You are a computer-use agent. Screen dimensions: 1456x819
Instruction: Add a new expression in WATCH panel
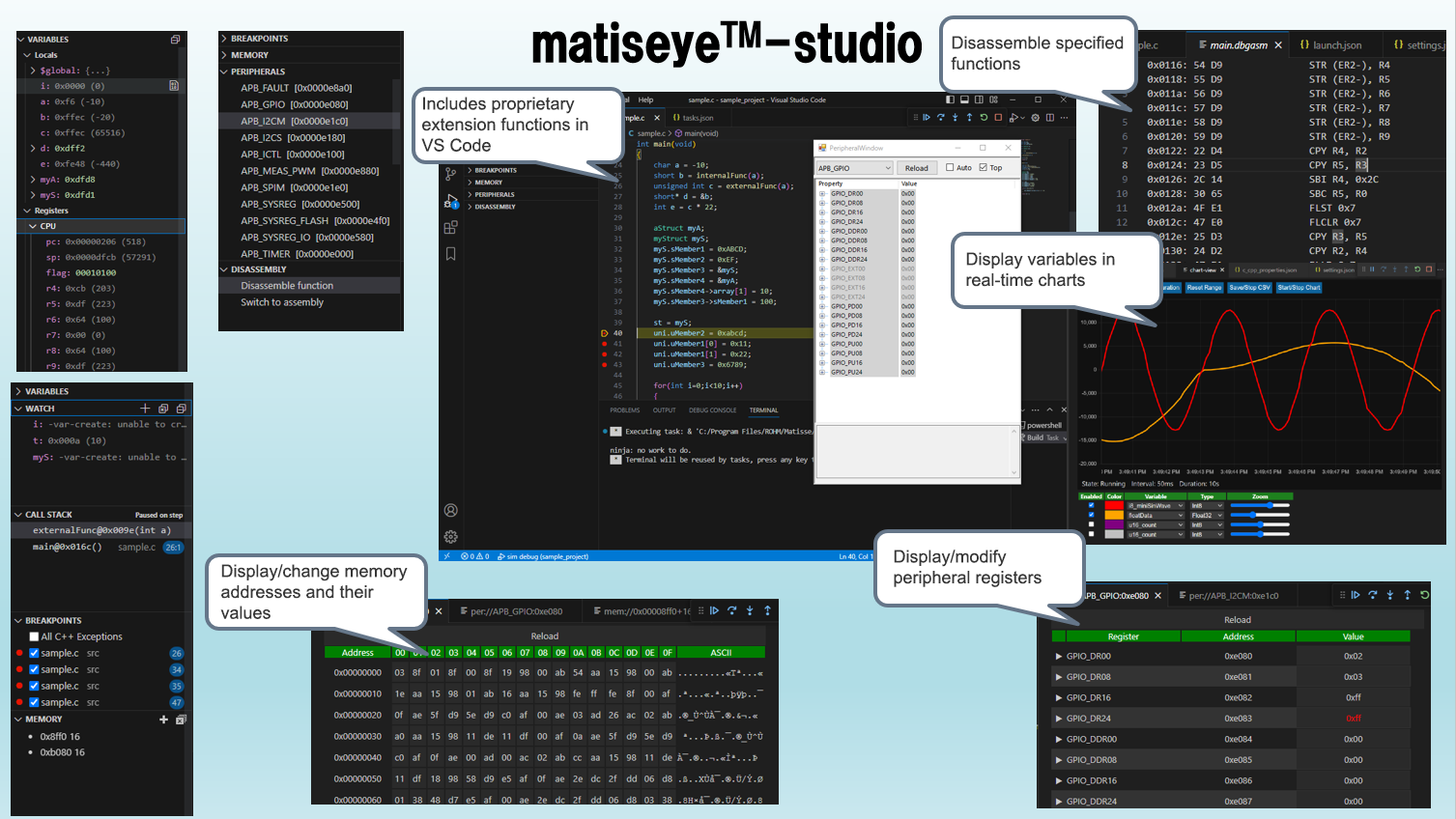145,409
